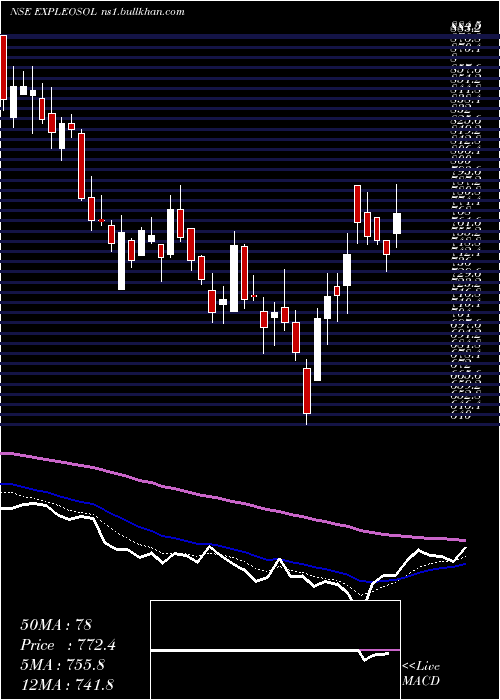Screen dimensions: 500x700
Task: Select the 50MA : 78 readout
Action: pos(56,625)
